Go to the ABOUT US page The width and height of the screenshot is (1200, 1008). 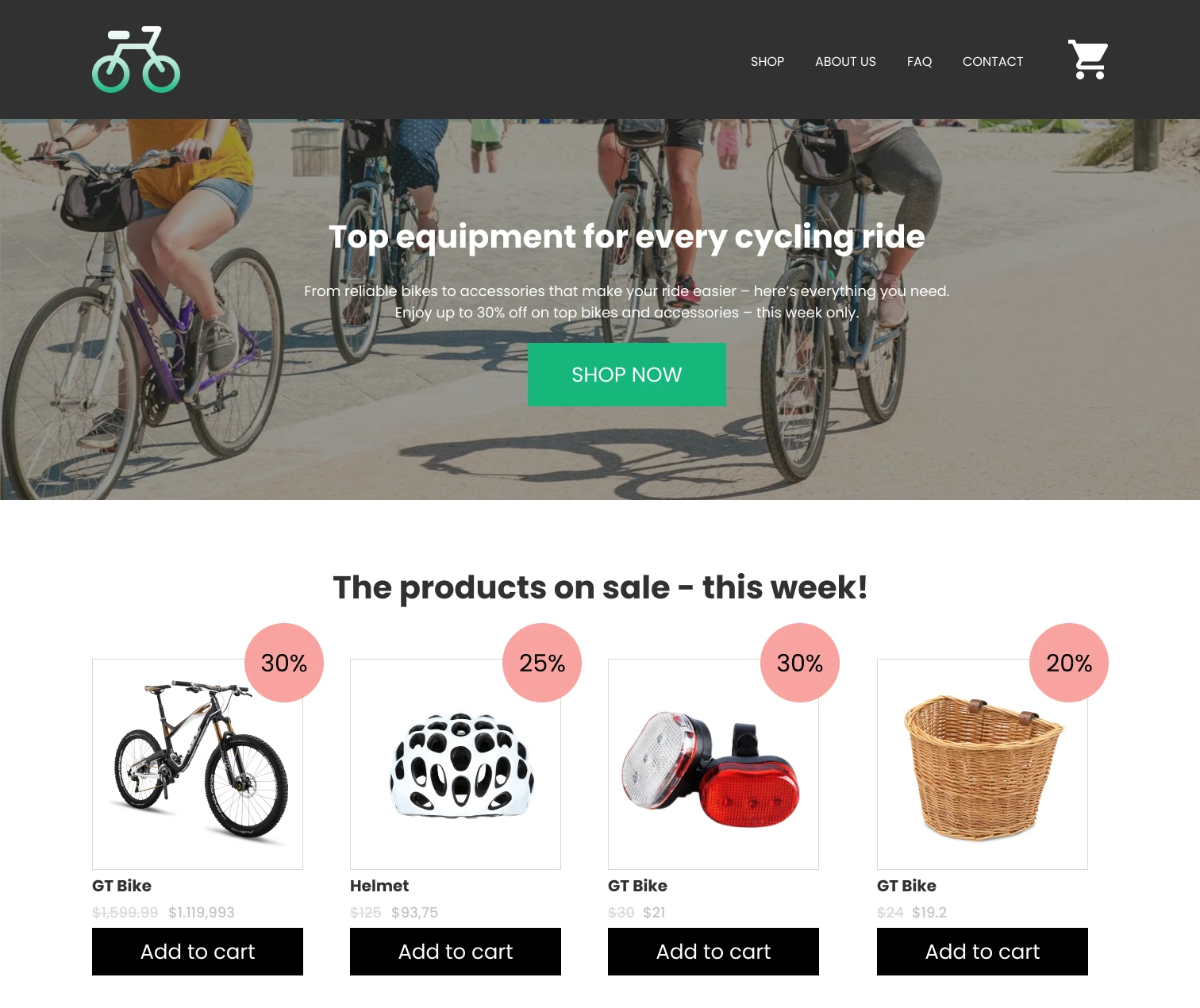click(x=845, y=61)
